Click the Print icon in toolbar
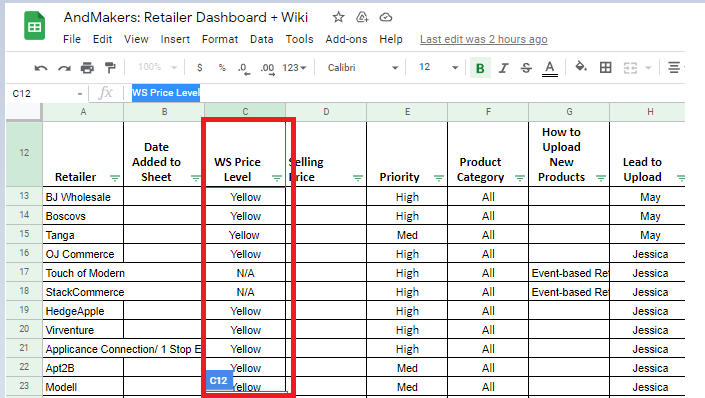Viewport: 705px width, 398px height. click(87, 68)
